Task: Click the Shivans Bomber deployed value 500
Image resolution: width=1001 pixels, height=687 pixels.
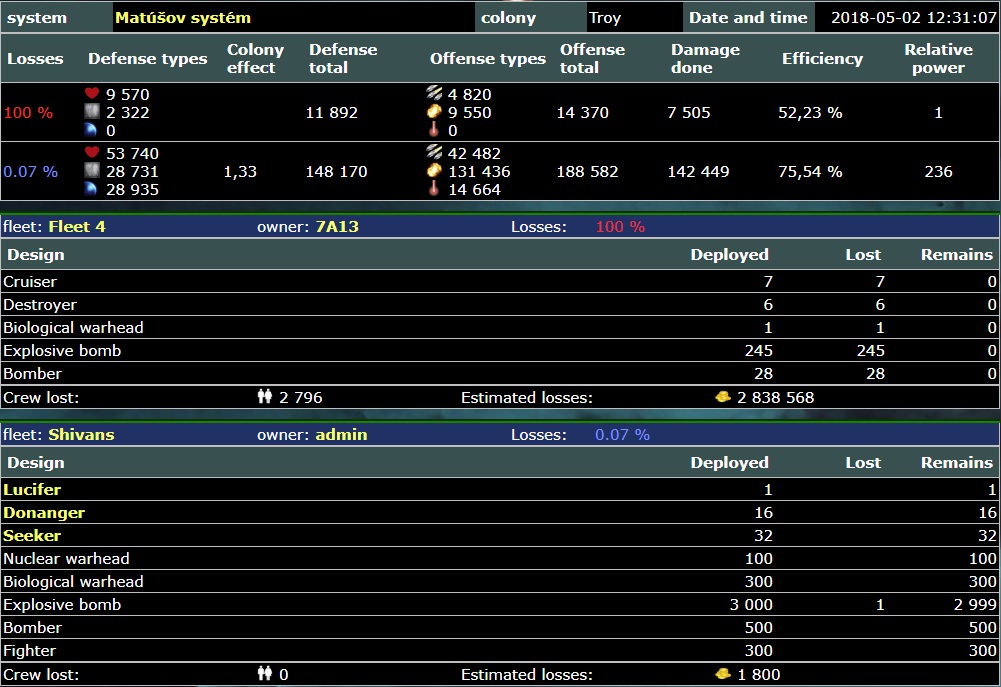Action: (758, 628)
